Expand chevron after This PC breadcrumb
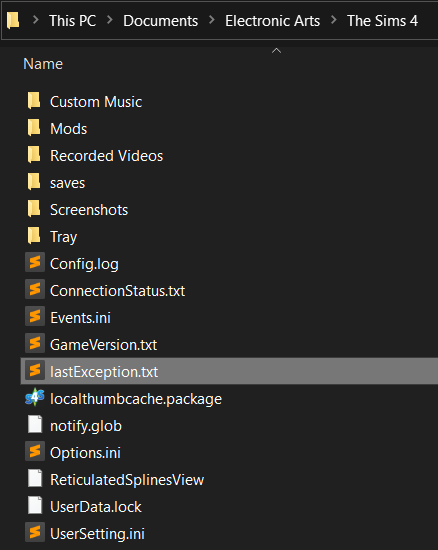Viewport: 438px width, 550px height. (109, 20)
